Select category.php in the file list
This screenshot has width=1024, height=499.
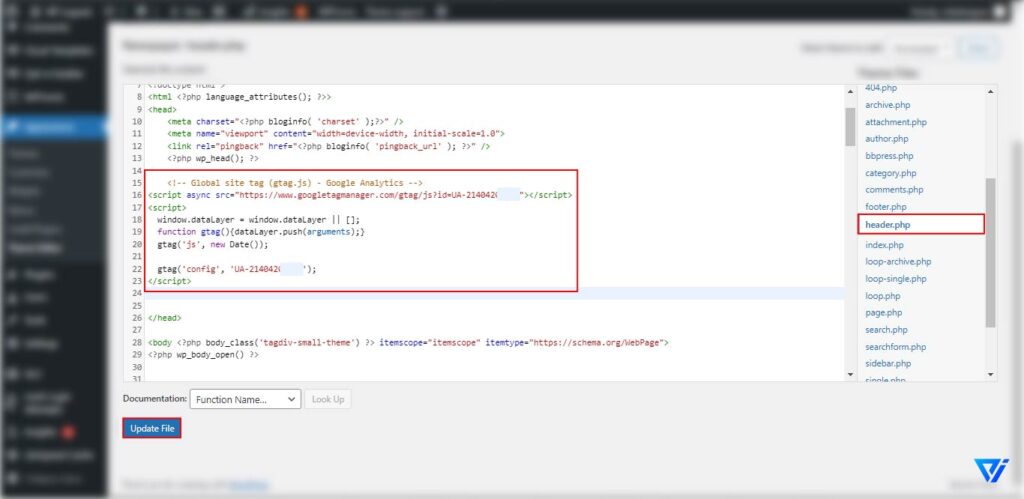pyautogui.click(x=891, y=173)
